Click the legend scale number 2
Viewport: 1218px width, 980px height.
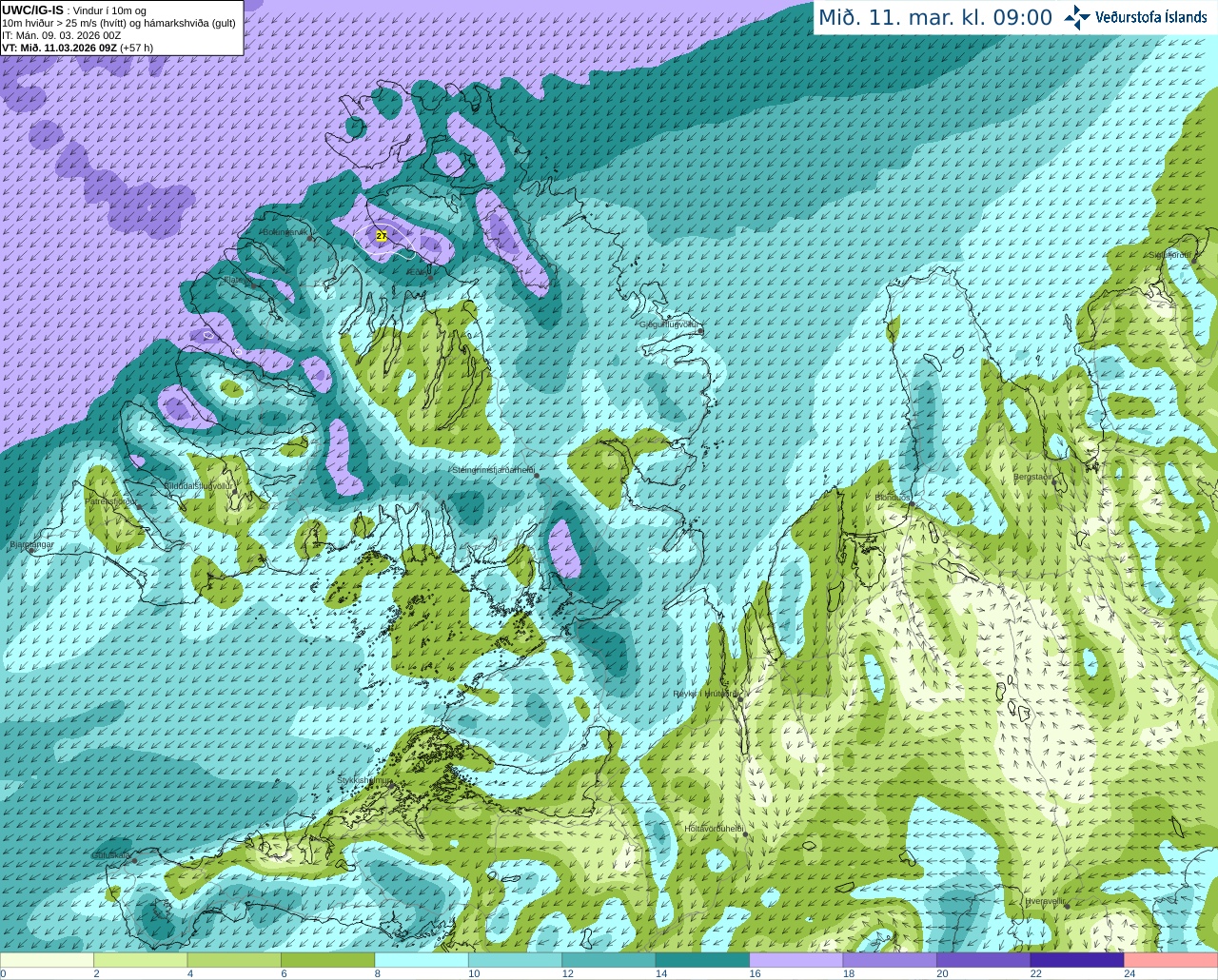(96, 973)
